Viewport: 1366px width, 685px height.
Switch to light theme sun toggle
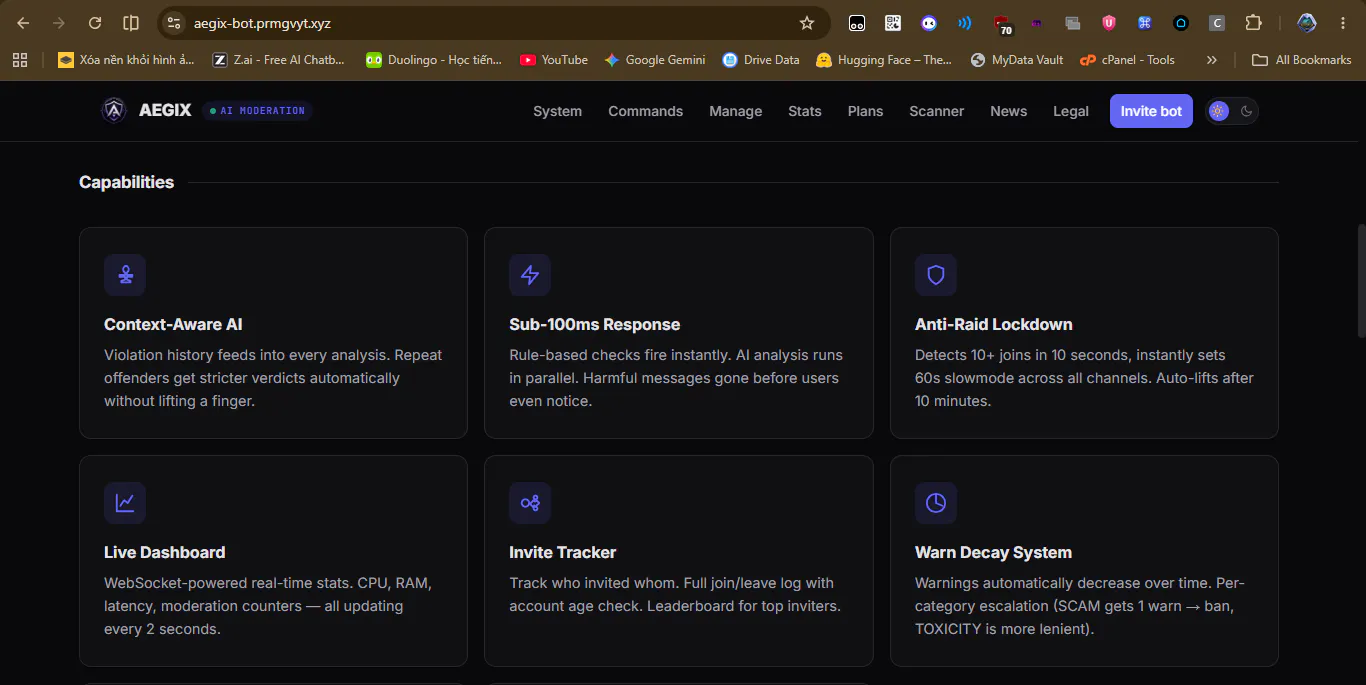coord(1218,111)
